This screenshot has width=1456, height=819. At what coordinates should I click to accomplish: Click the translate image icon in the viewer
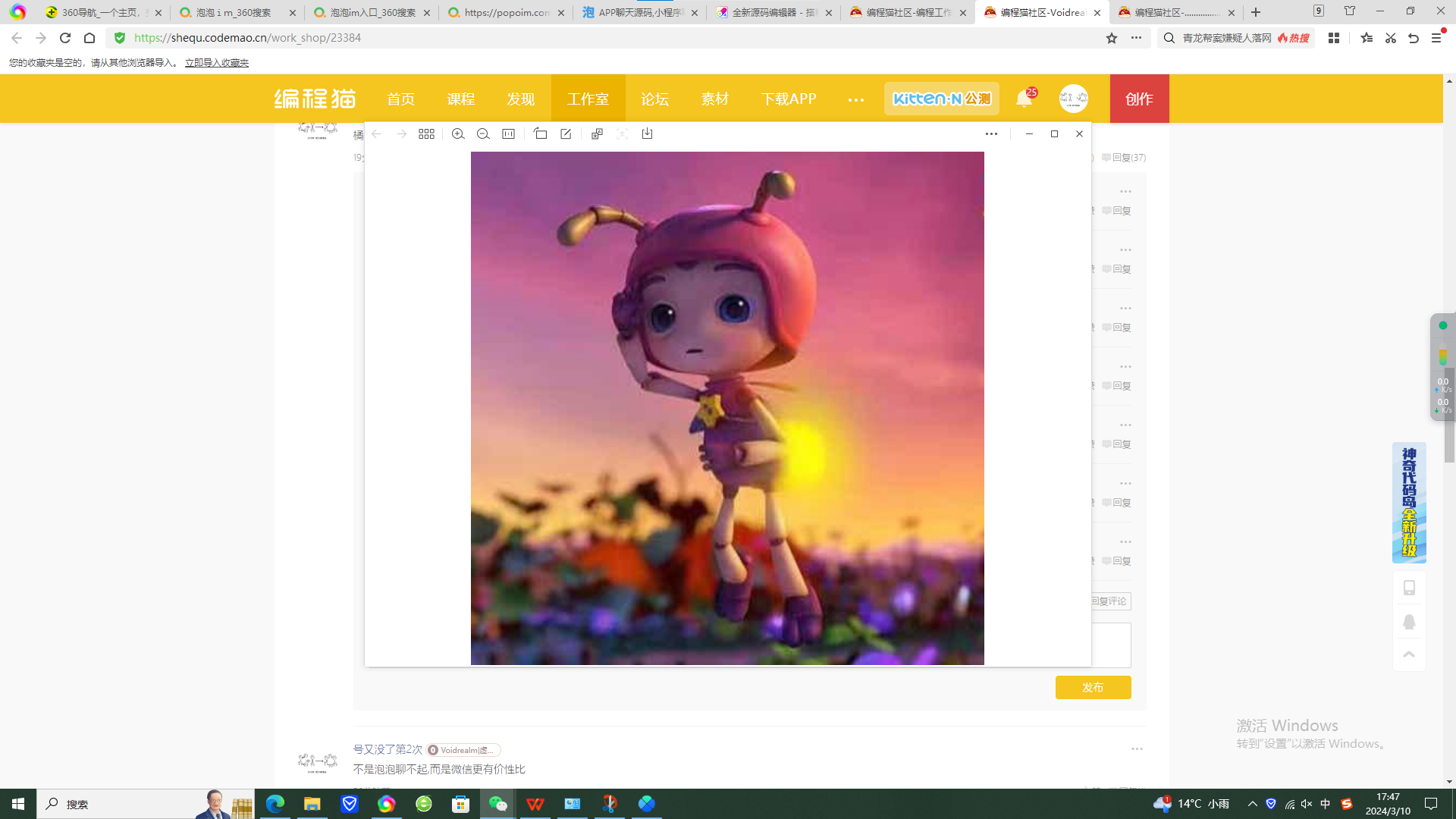tap(598, 134)
